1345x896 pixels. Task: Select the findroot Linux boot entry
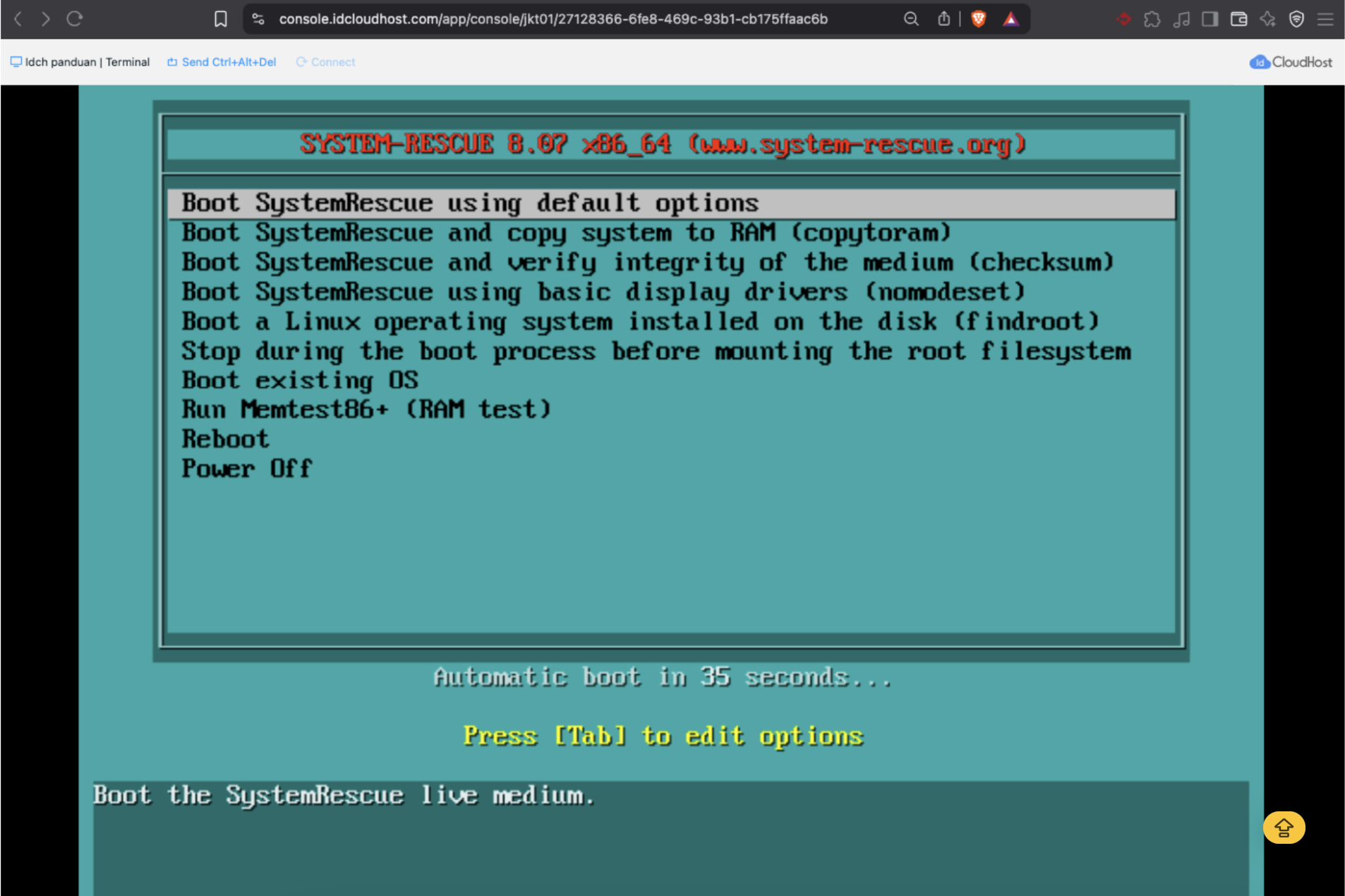point(672,322)
